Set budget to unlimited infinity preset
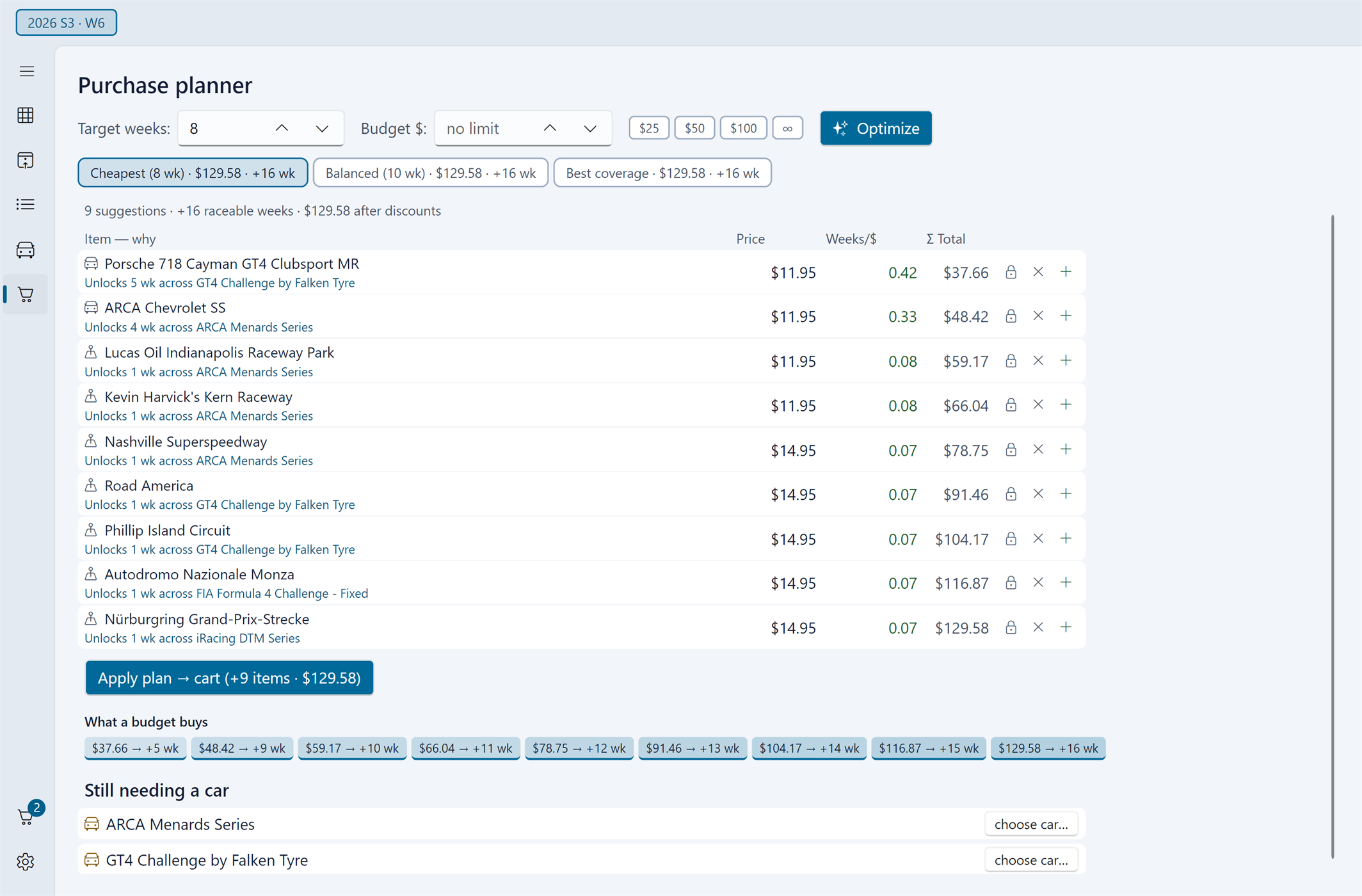The image size is (1362, 896). pos(788,128)
